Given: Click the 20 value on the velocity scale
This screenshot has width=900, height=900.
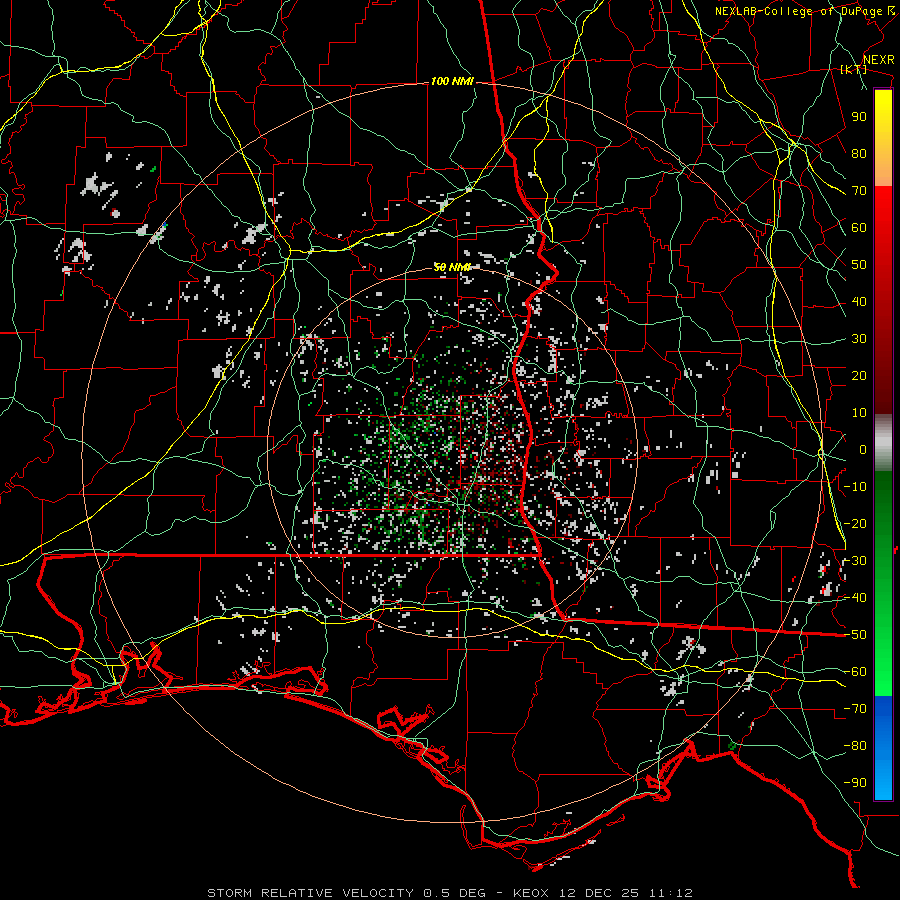Looking at the screenshot, I should 859,375.
